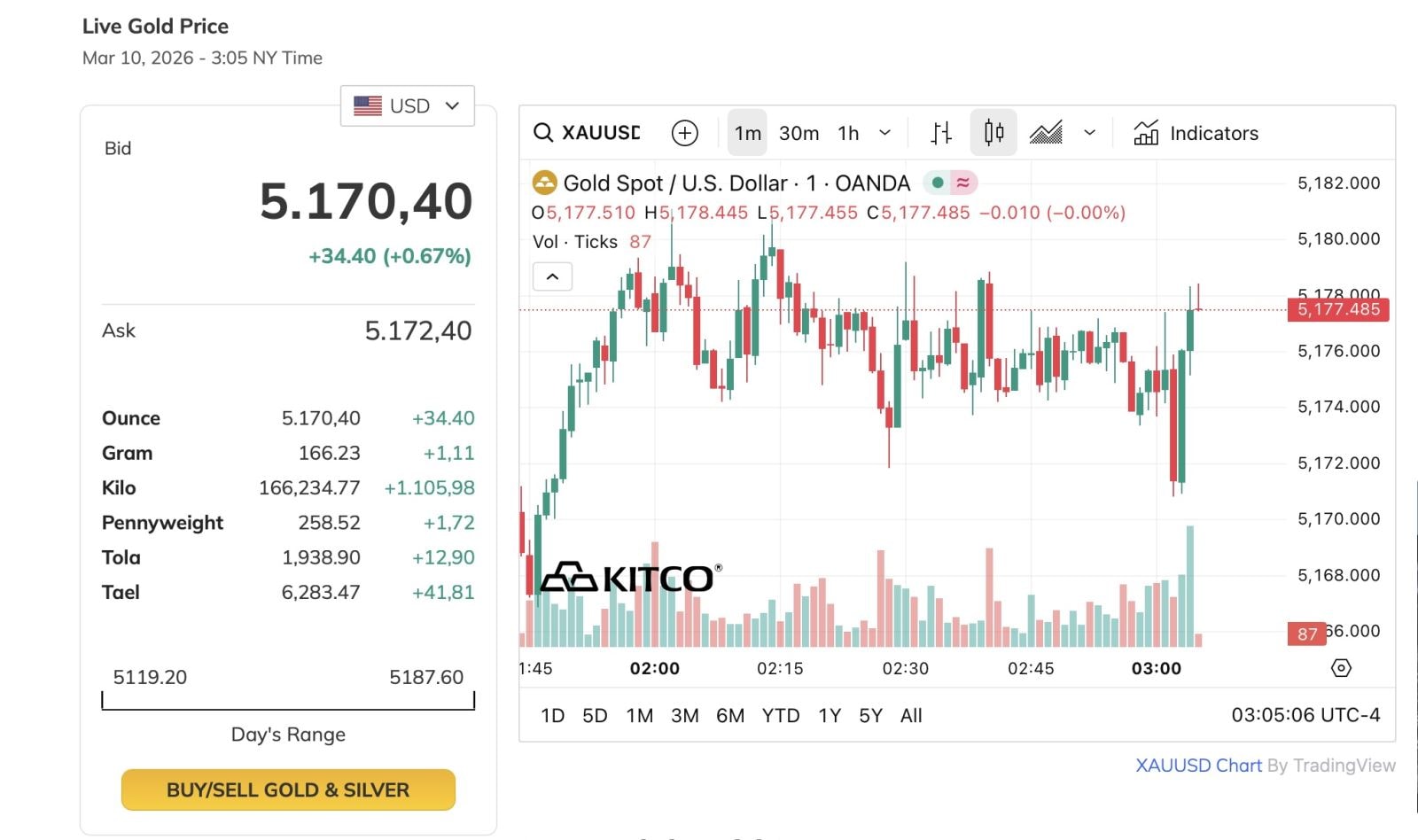
Task: Expand the more chart styles chevron
Action: (x=1089, y=133)
